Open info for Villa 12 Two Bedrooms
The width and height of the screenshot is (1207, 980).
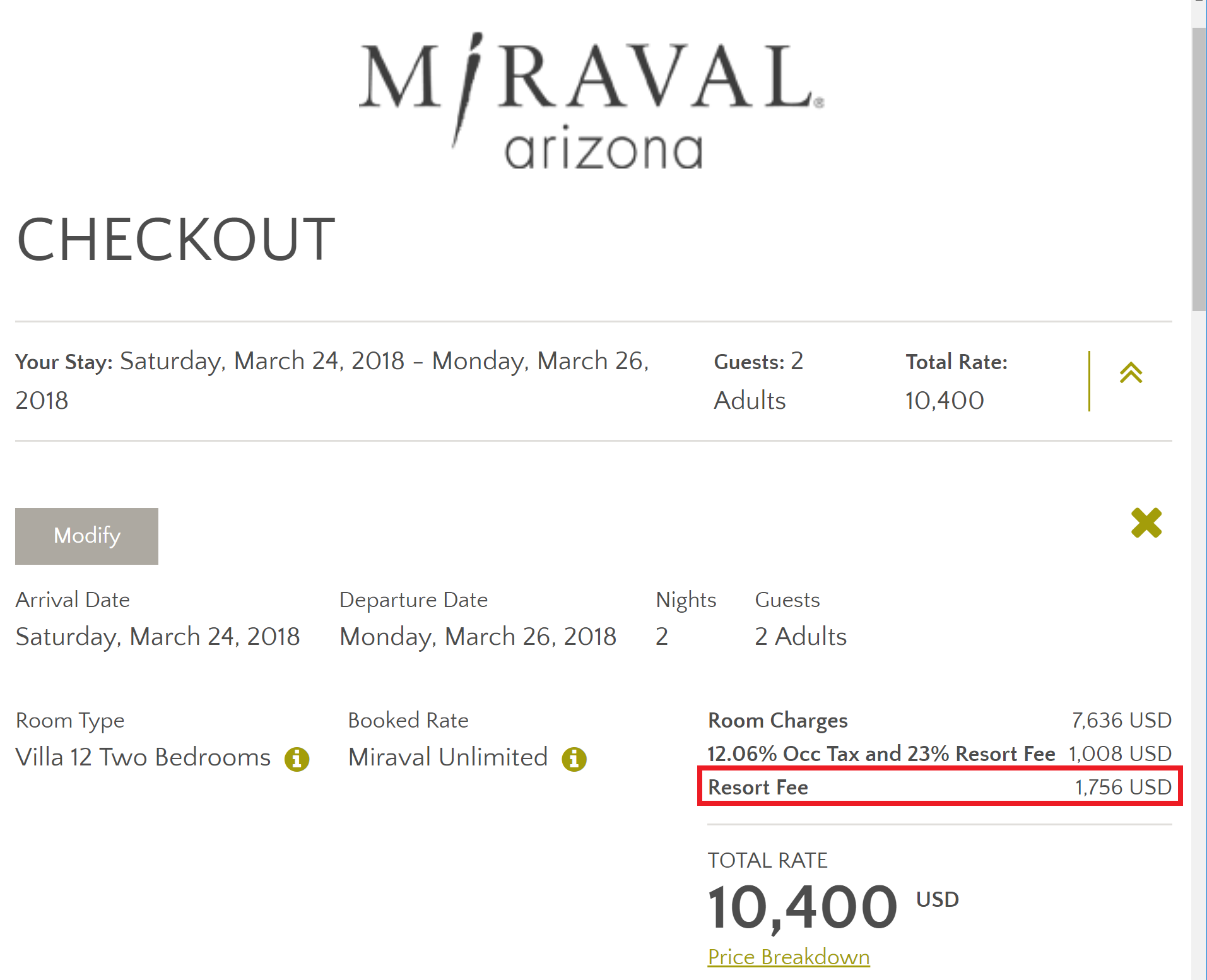point(297,758)
